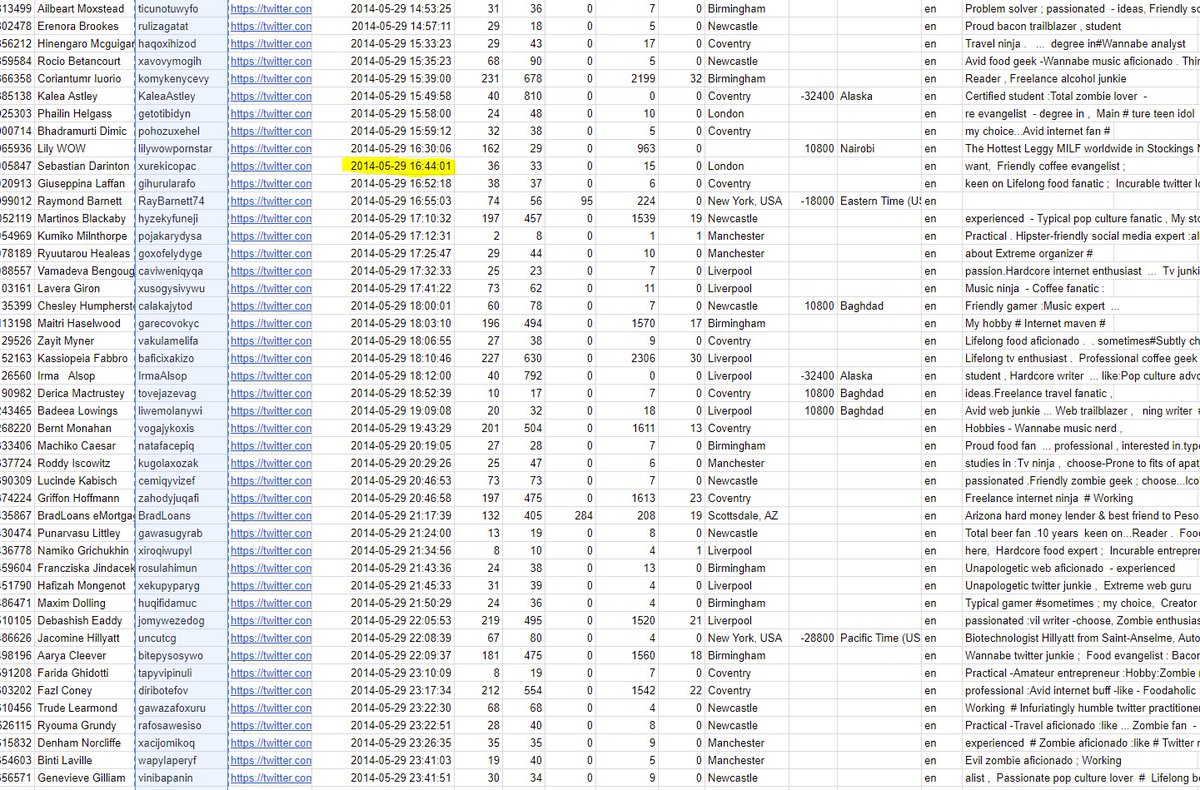Open the Twitter link in Kalea Astley's row
The height and width of the screenshot is (790, 1200).
(x=270, y=96)
